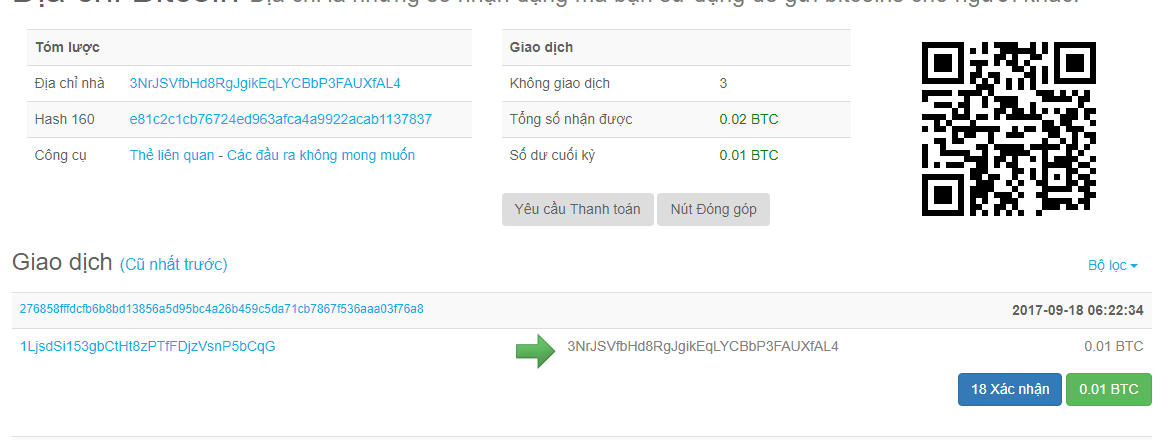Image resolution: width=1170 pixels, height=440 pixels.
Task: Open Các đầu ra không mong muốn link
Action: coord(321,155)
